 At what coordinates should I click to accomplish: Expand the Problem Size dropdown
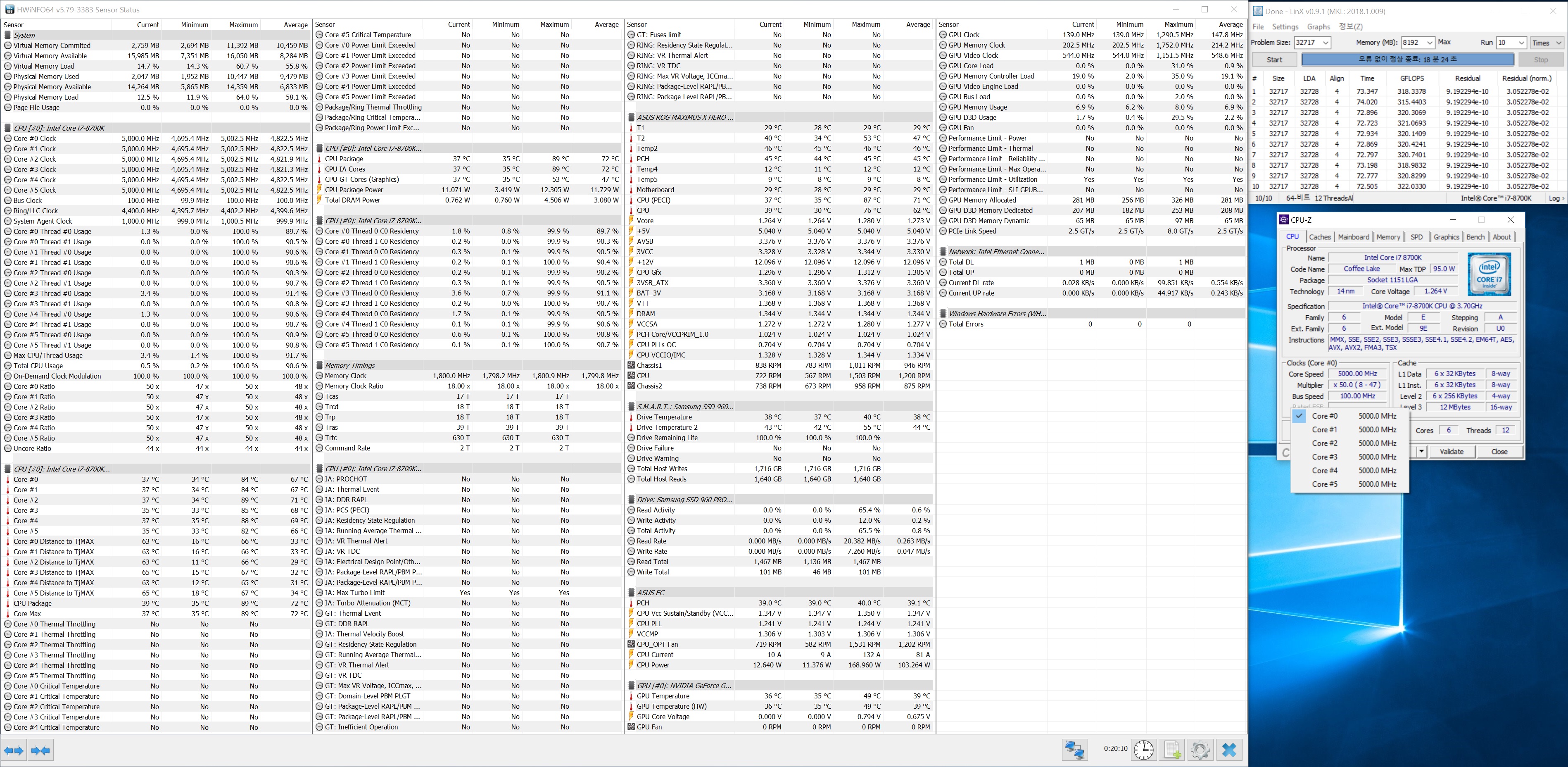[x=1326, y=43]
